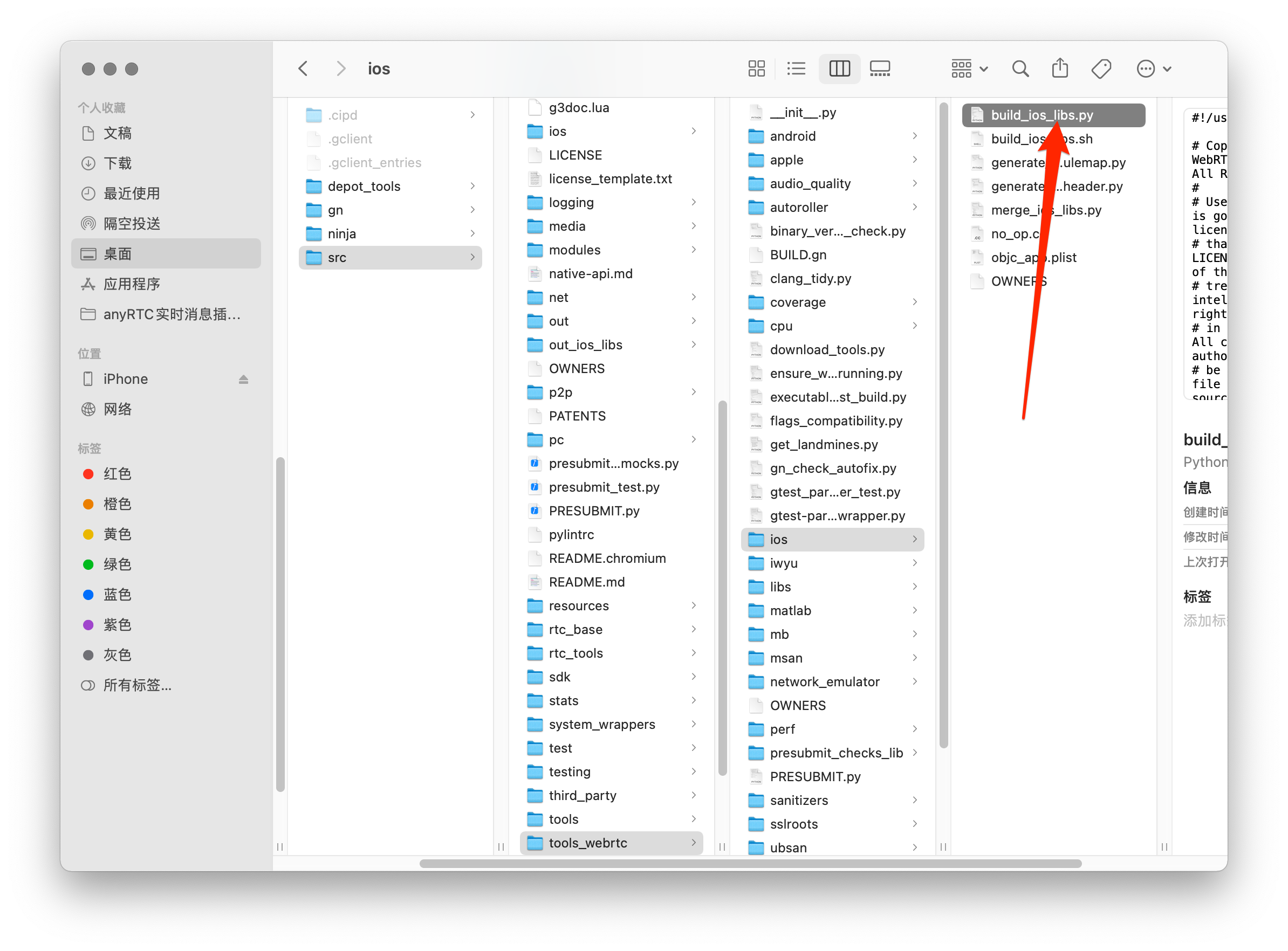Select 桌面 in the sidebar
The image size is (1288, 951).
(x=166, y=254)
